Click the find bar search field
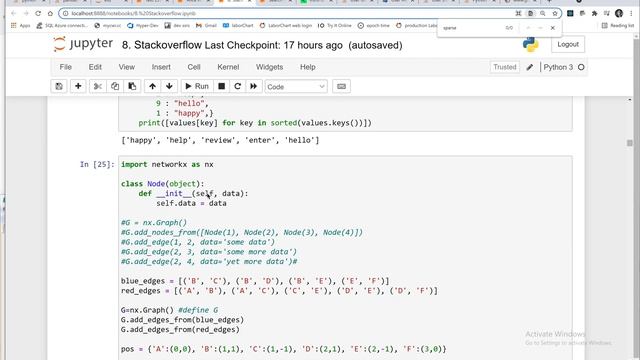The height and width of the screenshot is (360, 640). click(471, 28)
